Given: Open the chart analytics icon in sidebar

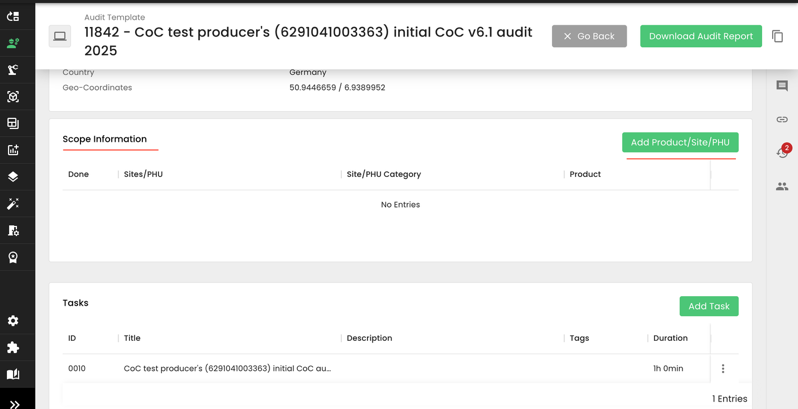Looking at the screenshot, I should tap(13, 150).
